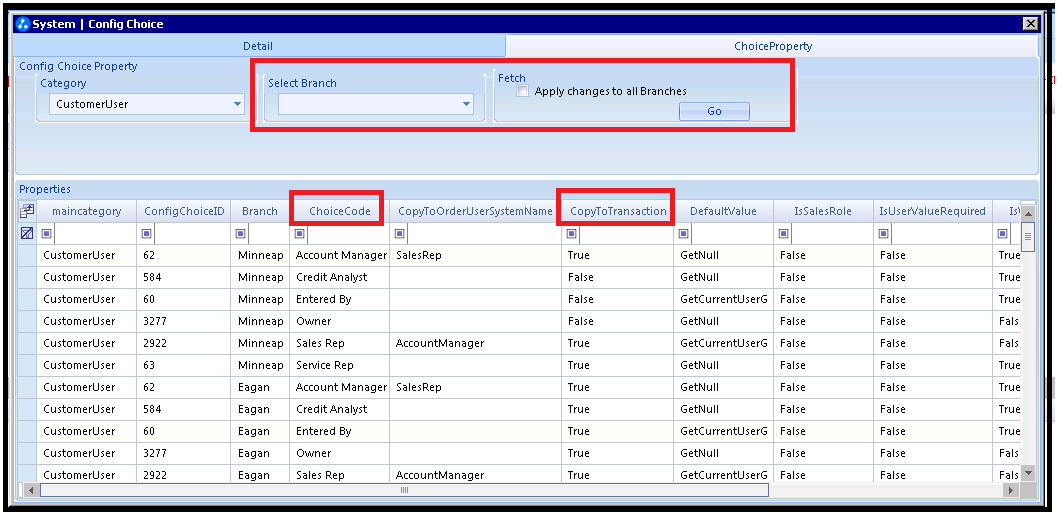Click the vertical scrollbar thumb
1057x515 pixels.
[1028, 237]
